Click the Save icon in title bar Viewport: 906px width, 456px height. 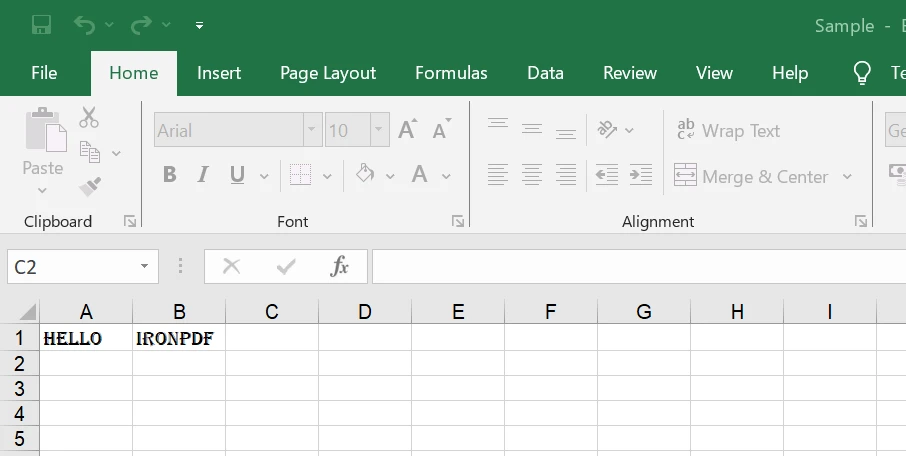[x=41, y=25]
